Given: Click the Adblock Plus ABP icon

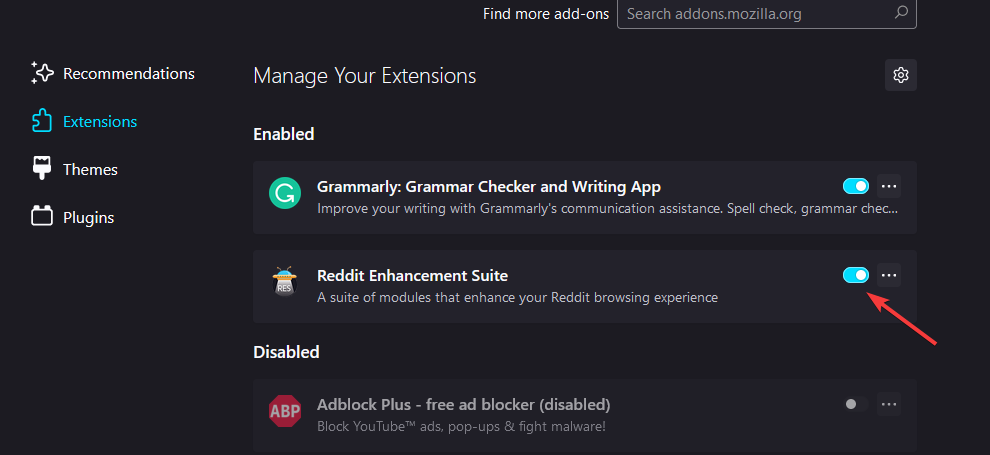Looking at the screenshot, I should coord(285,411).
